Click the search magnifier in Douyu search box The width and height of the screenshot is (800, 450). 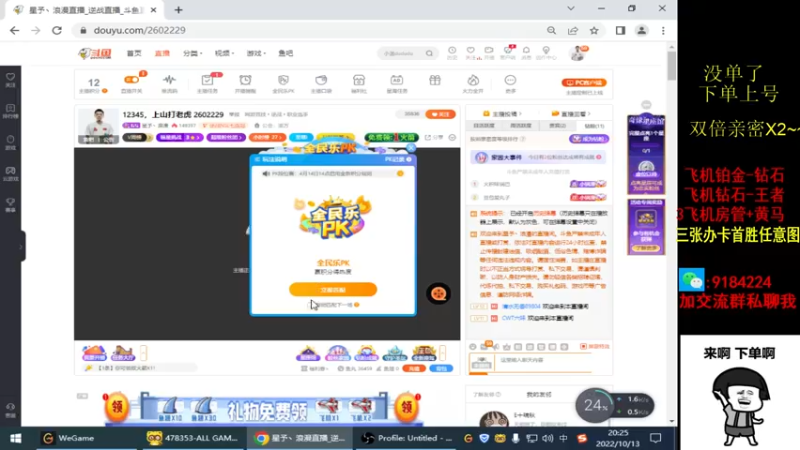pyautogui.click(x=430, y=53)
